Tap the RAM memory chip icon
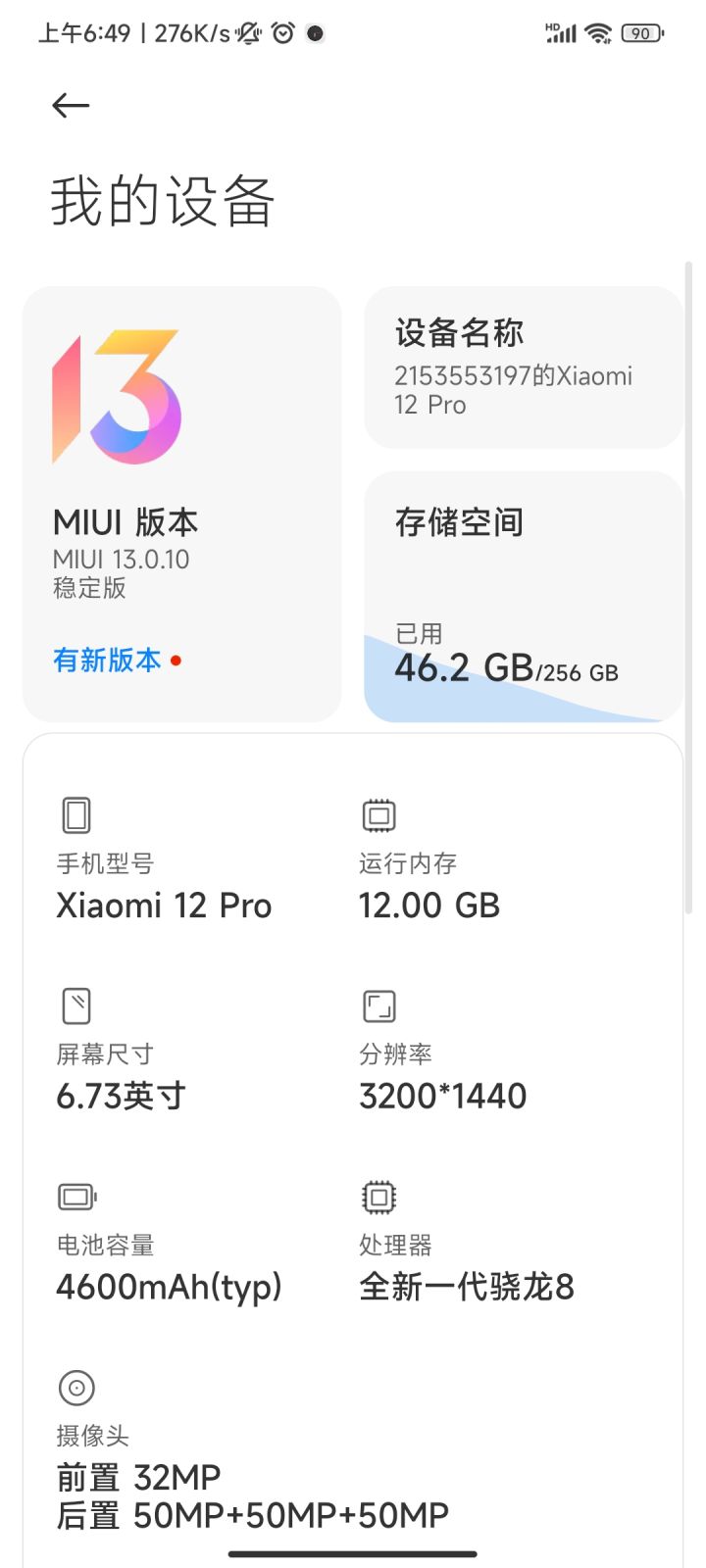The image size is (706, 1568). pyautogui.click(x=378, y=815)
